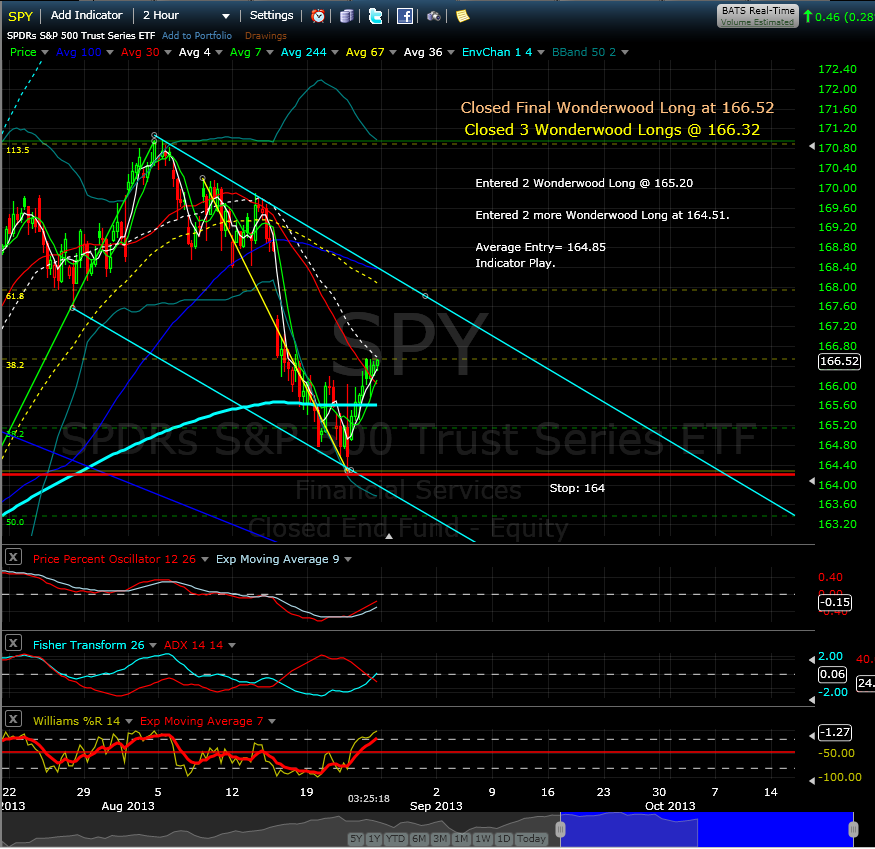Click the white up triangle marker below the chart
This screenshot has width=875, height=849.
(x=389, y=536)
